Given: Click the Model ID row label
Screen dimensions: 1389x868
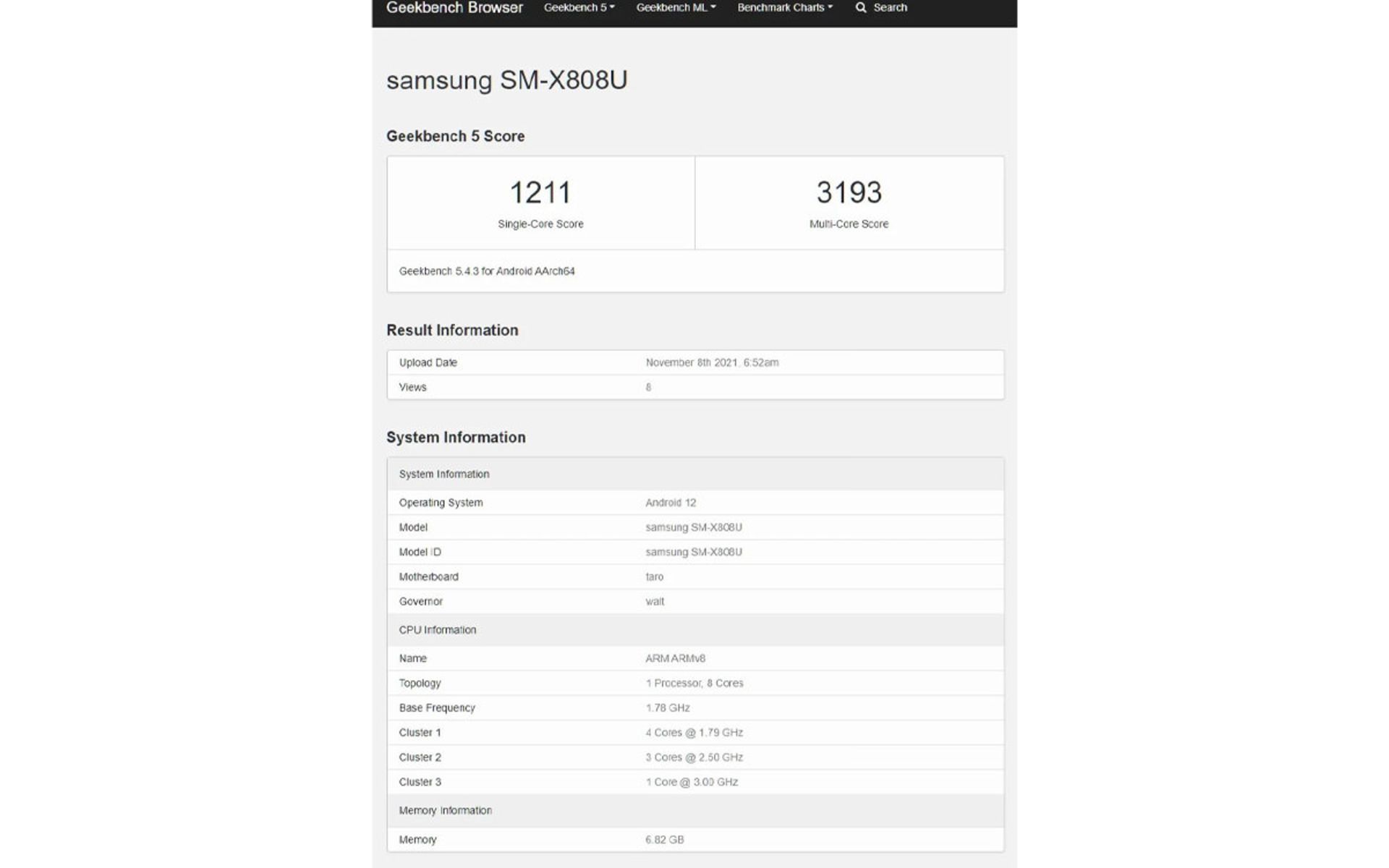Looking at the screenshot, I should pos(420,552).
